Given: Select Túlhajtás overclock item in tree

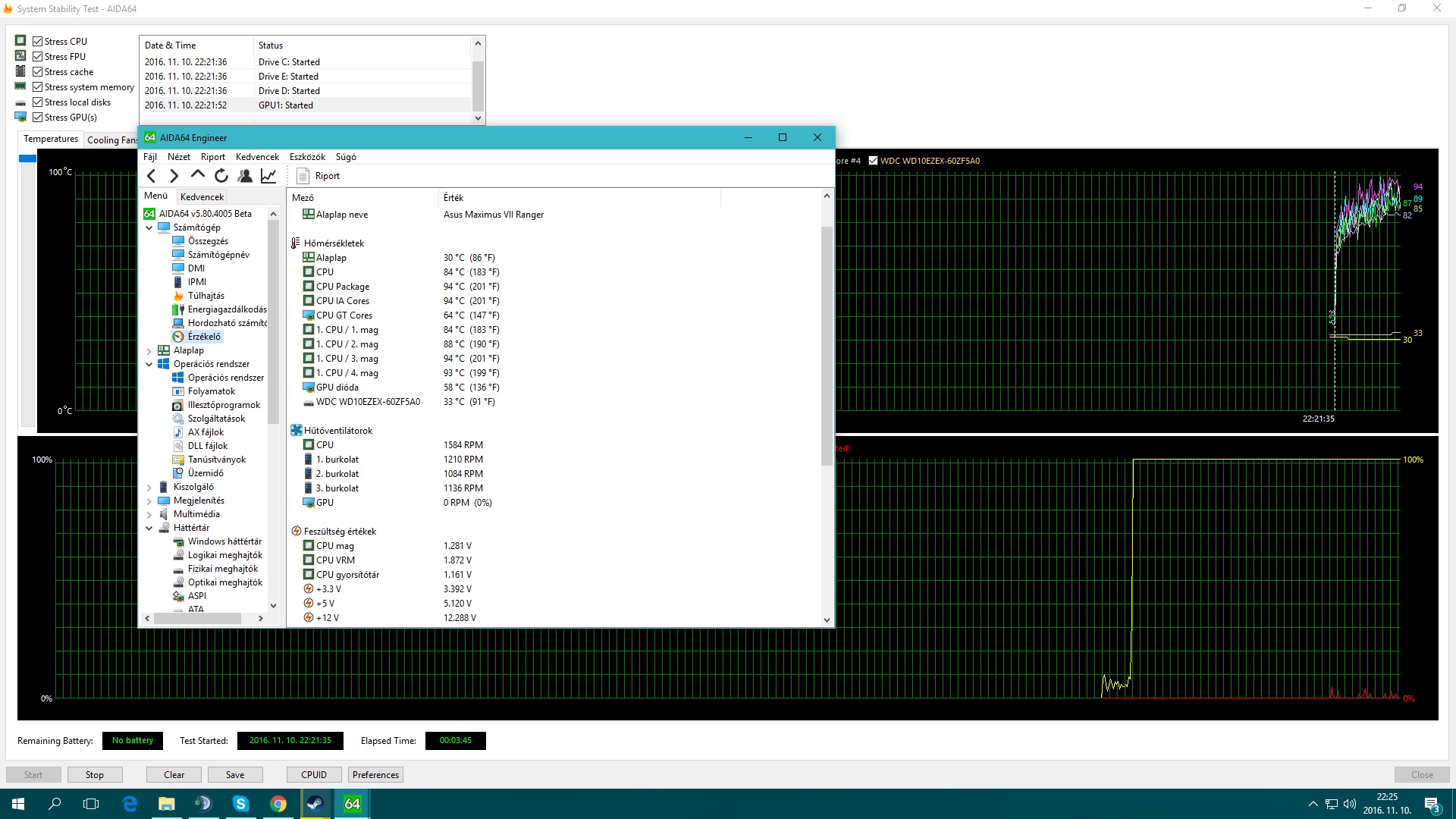Looking at the screenshot, I should pyautogui.click(x=206, y=296).
